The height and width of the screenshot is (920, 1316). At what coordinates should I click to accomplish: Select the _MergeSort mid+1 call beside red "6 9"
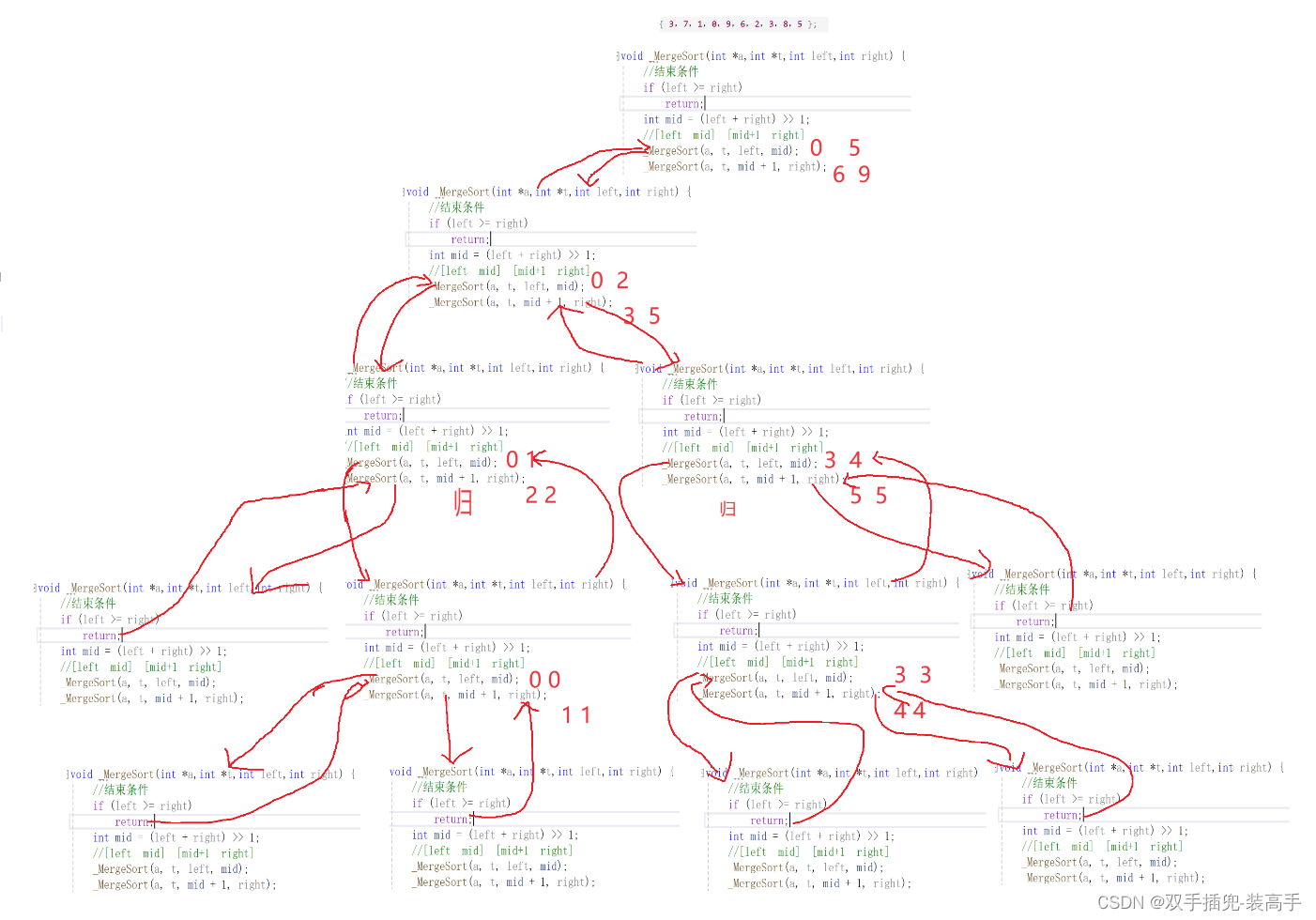[737, 167]
